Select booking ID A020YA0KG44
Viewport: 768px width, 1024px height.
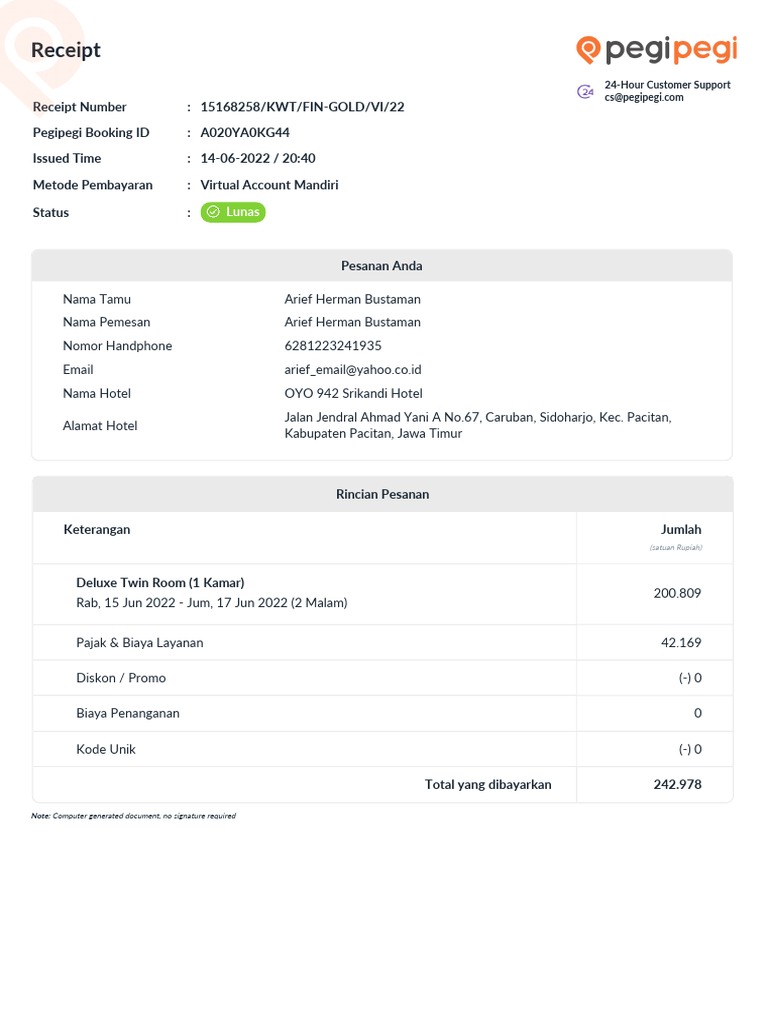click(x=245, y=132)
